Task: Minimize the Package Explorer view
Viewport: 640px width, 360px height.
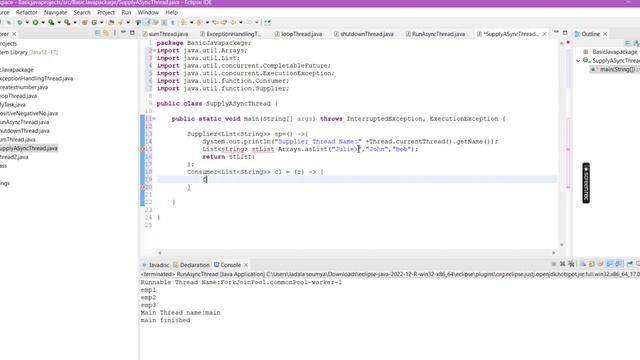Action: [123, 33]
